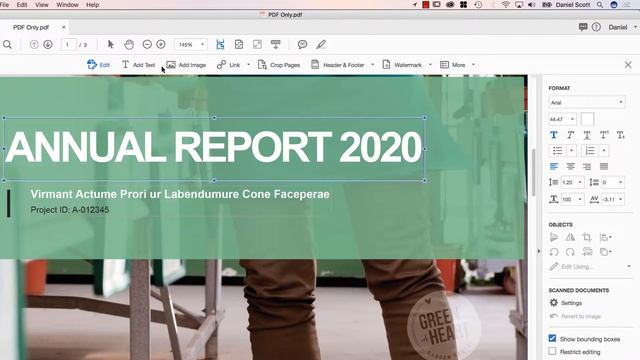
Task: Go to previous page arrow
Action: (x=34, y=44)
